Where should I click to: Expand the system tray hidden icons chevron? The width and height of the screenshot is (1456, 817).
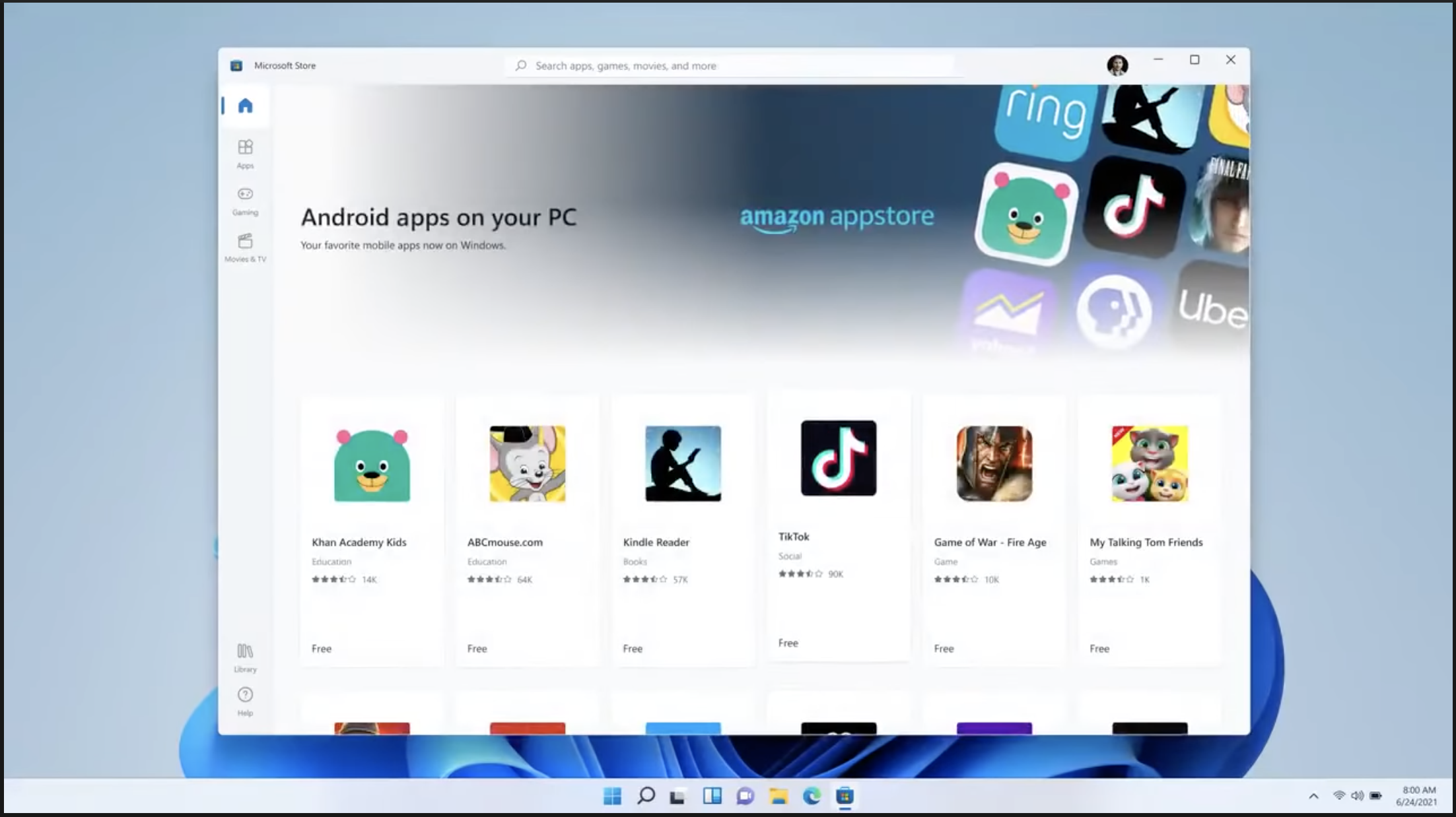click(x=1313, y=796)
